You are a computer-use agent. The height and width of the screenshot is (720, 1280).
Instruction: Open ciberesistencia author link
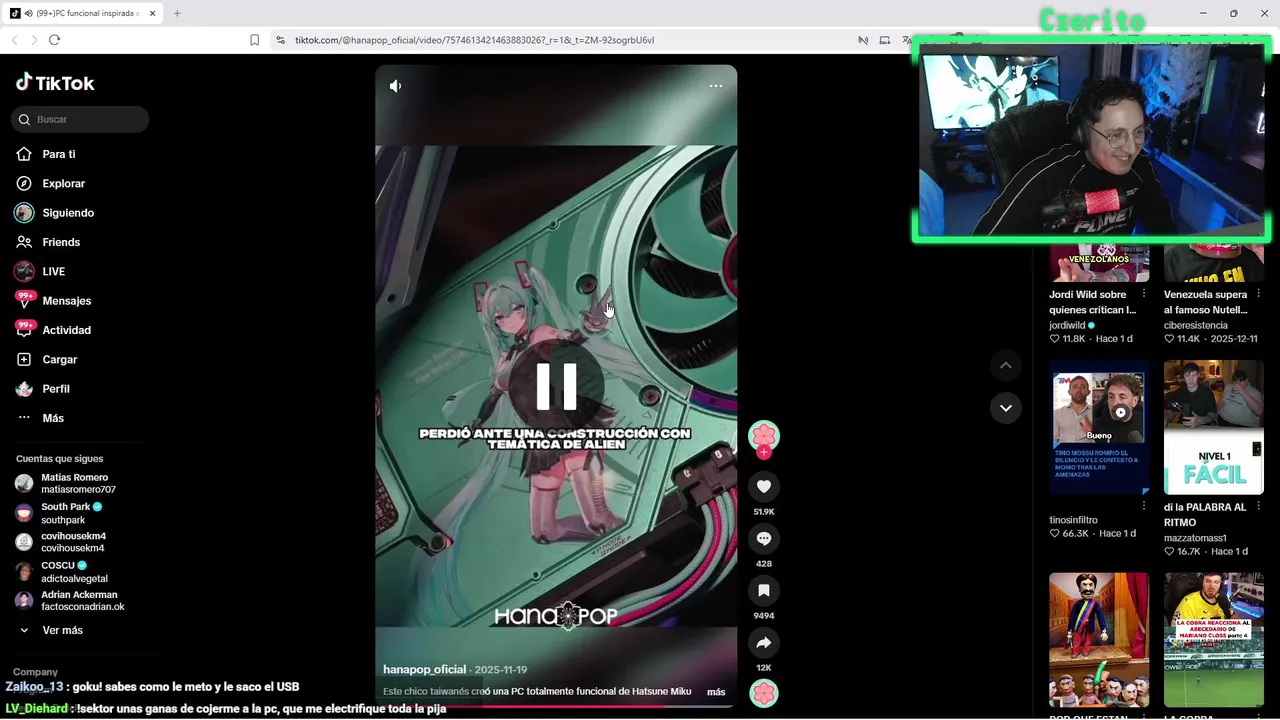pos(1196,325)
